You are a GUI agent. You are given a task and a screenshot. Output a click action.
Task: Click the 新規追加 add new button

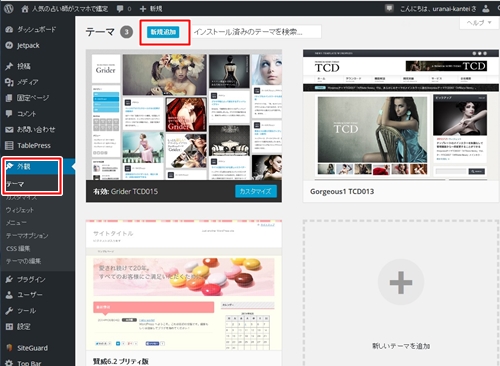pyautogui.click(x=163, y=32)
